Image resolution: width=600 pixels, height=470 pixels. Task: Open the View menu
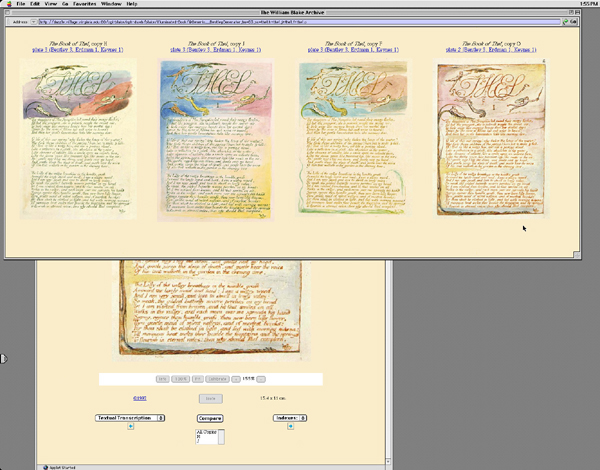coord(51,4)
